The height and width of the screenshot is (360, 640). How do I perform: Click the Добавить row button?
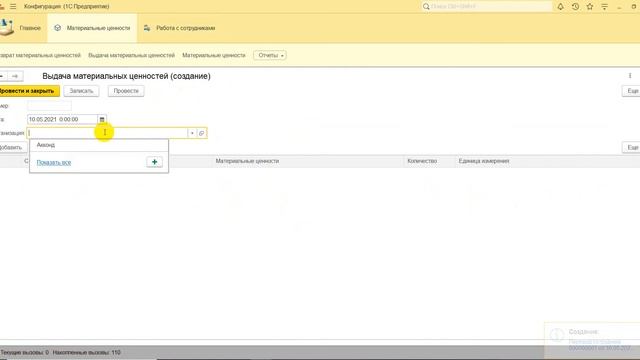tap(13, 147)
